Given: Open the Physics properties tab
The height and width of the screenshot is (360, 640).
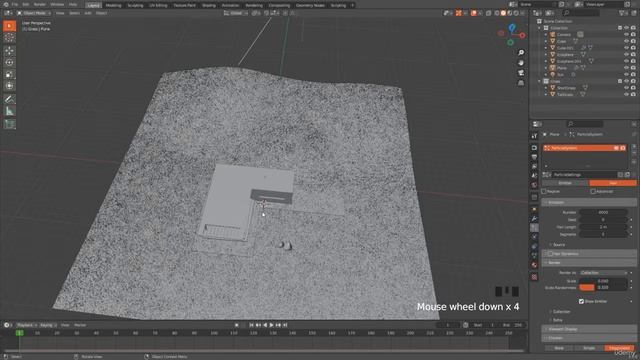Looking at the screenshot, I should click(534, 237).
